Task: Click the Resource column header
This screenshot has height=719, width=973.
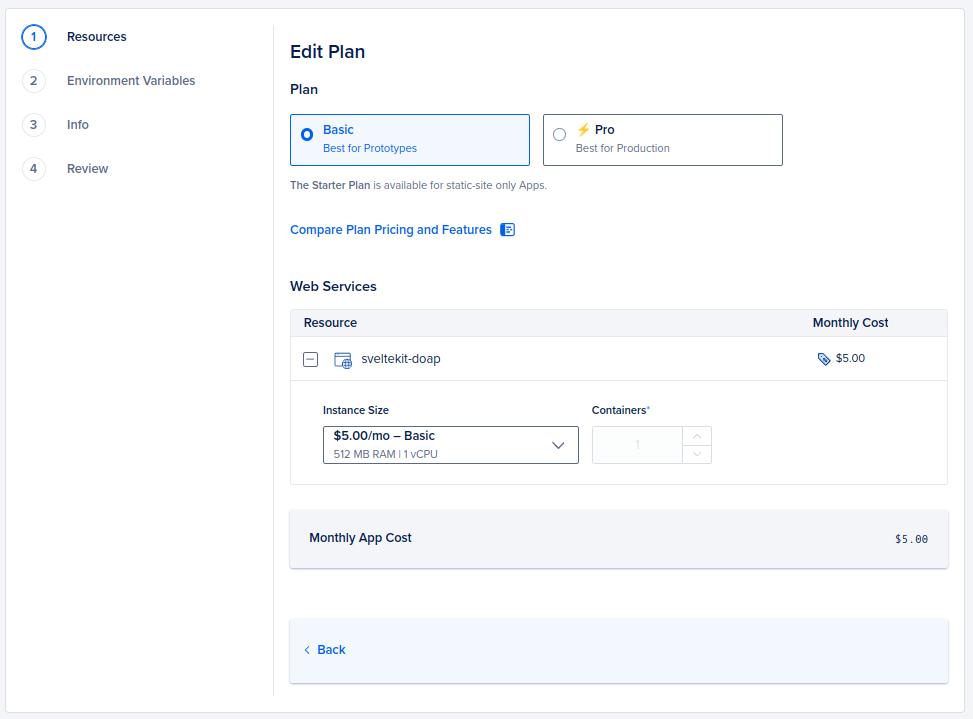Action: pyautogui.click(x=330, y=323)
